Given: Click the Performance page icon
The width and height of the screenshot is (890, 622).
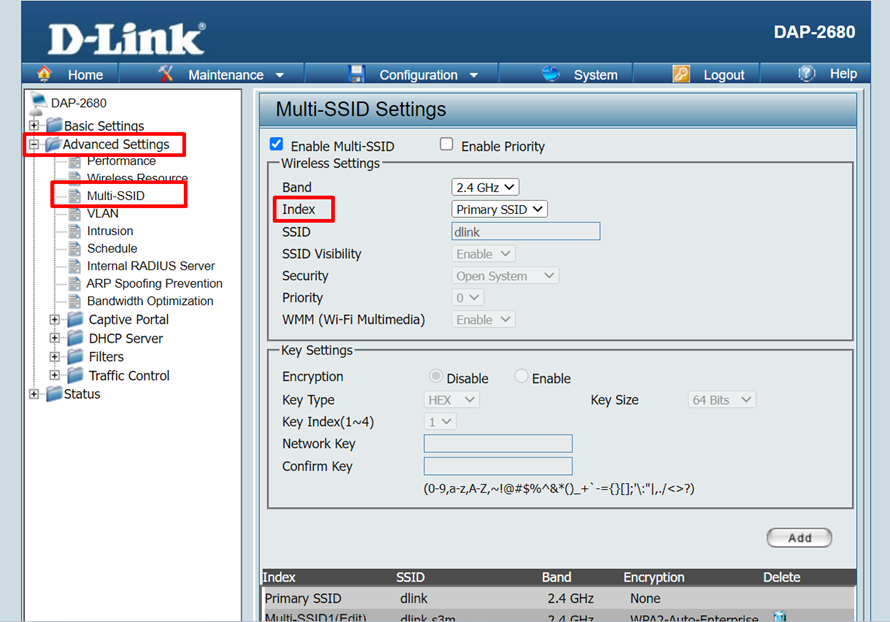Looking at the screenshot, I should coord(74,161).
